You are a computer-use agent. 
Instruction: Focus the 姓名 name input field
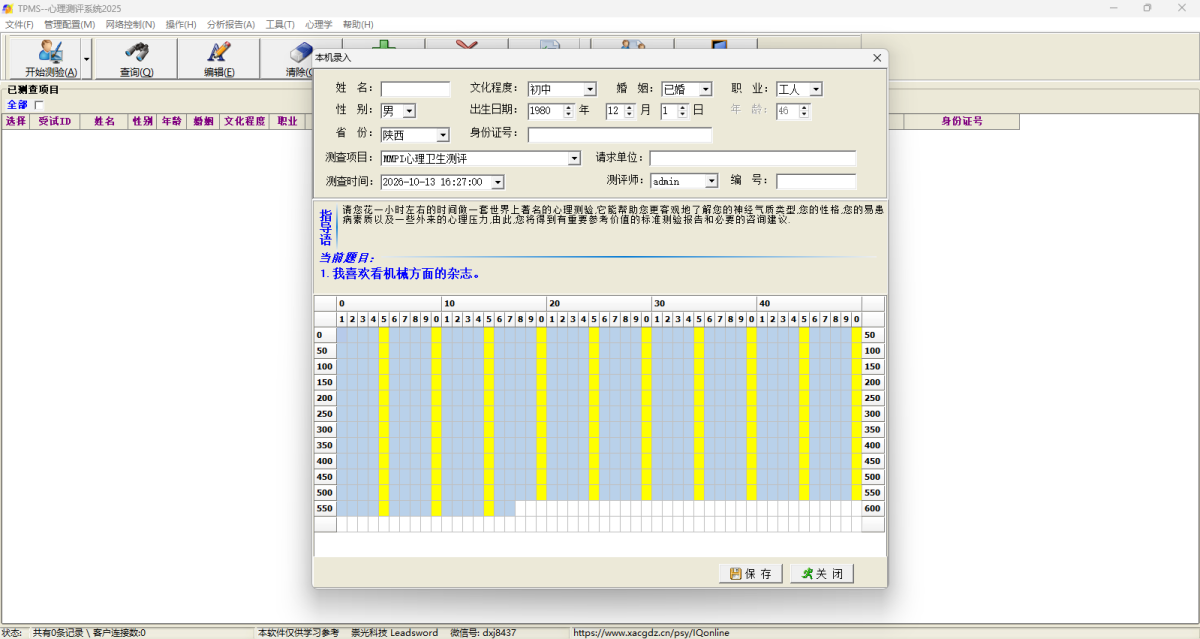(x=416, y=89)
